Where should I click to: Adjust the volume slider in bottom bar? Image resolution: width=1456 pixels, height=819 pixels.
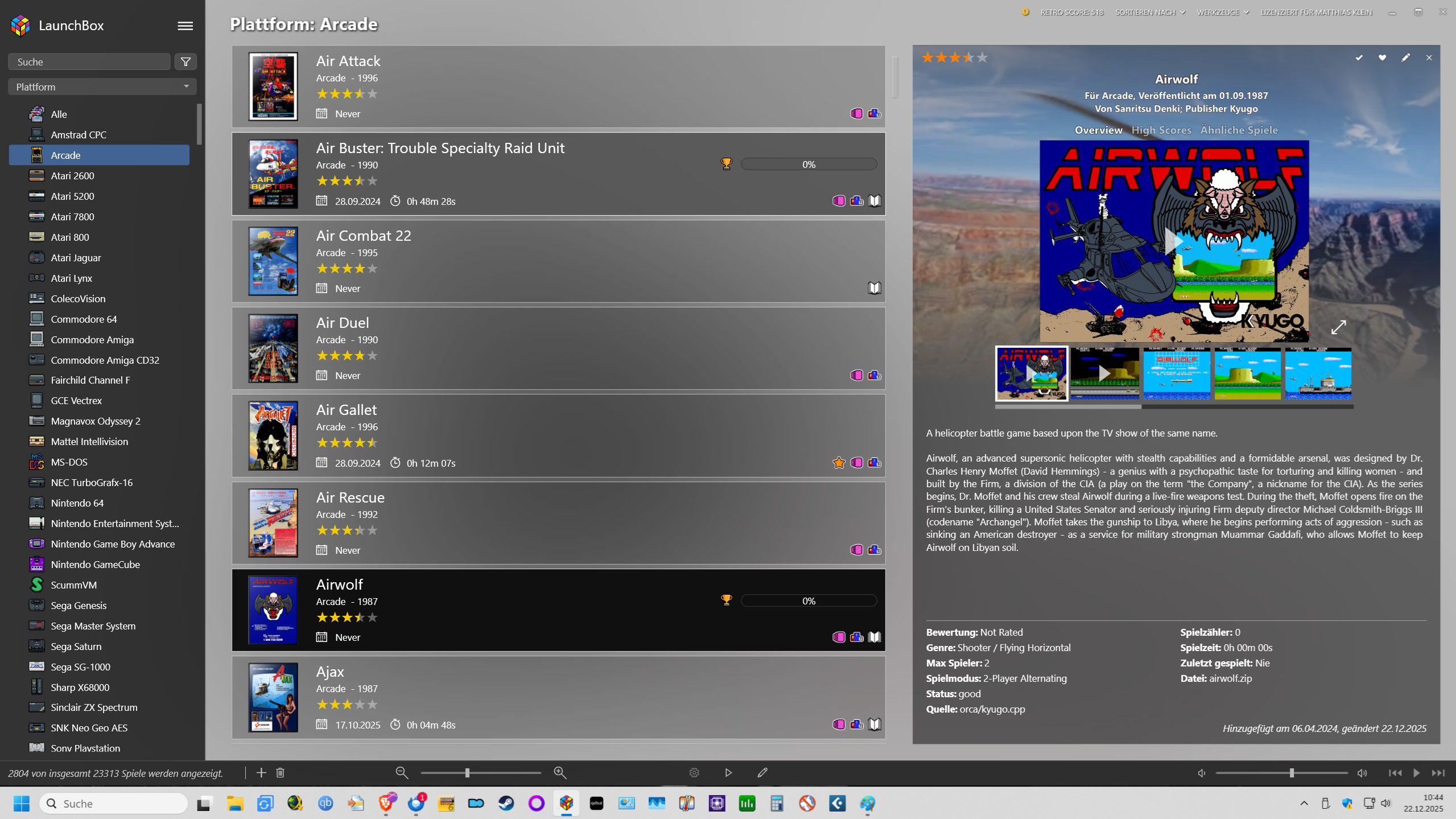click(x=1292, y=773)
